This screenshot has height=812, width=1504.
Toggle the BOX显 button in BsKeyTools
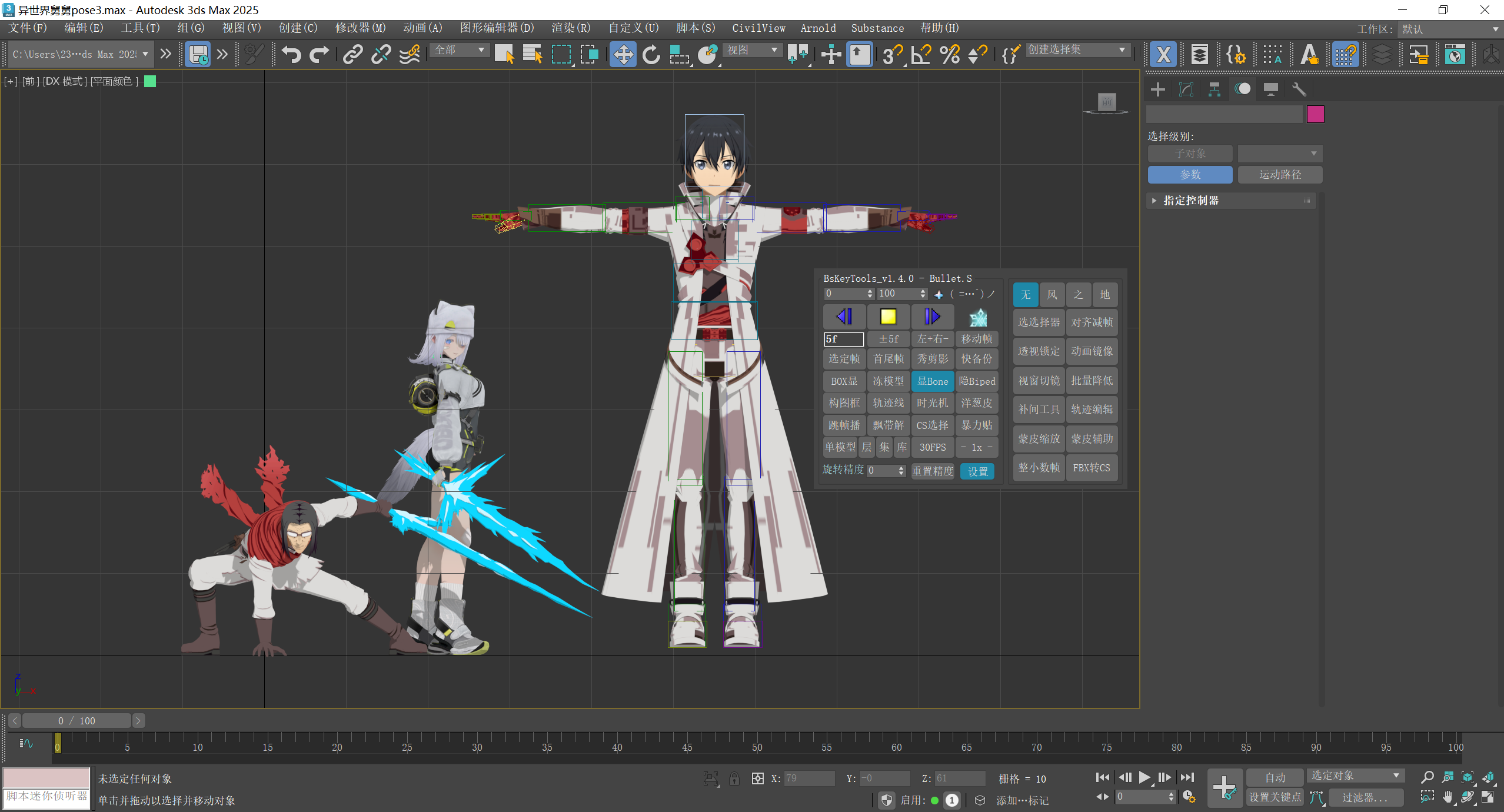844,381
